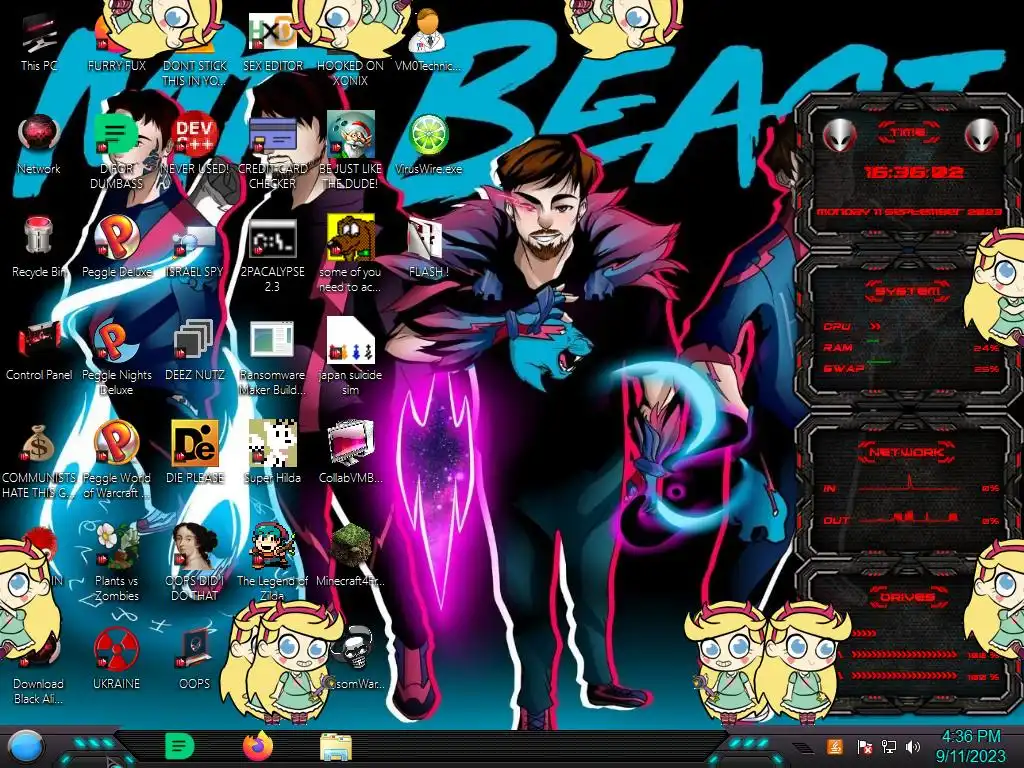Click the network IN graph row
This screenshot has height=768, width=1024.
pos(911,487)
